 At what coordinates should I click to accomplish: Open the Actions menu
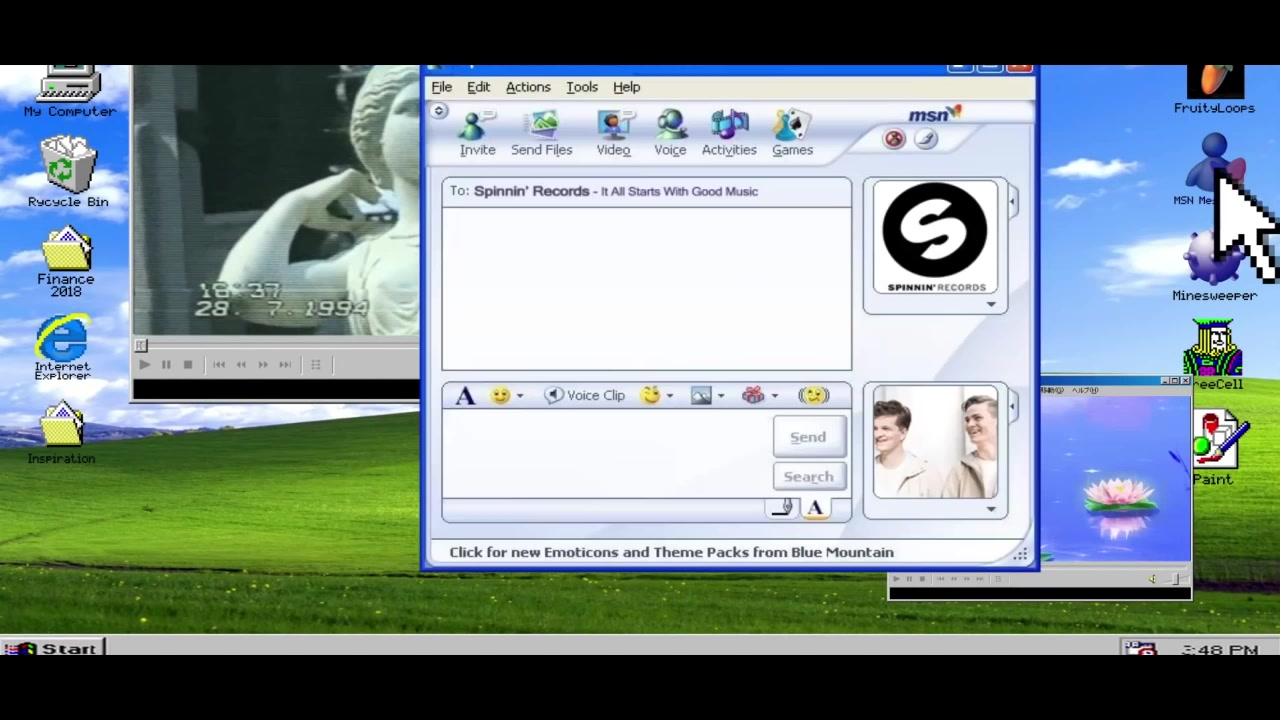528,87
